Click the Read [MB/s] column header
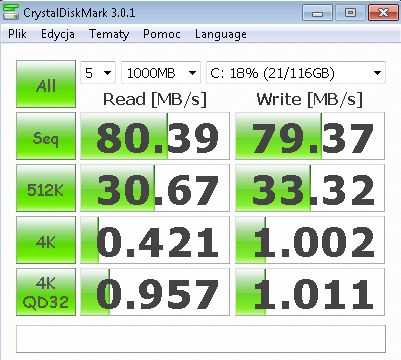Image resolution: width=401 pixels, height=360 pixels. coord(155,99)
